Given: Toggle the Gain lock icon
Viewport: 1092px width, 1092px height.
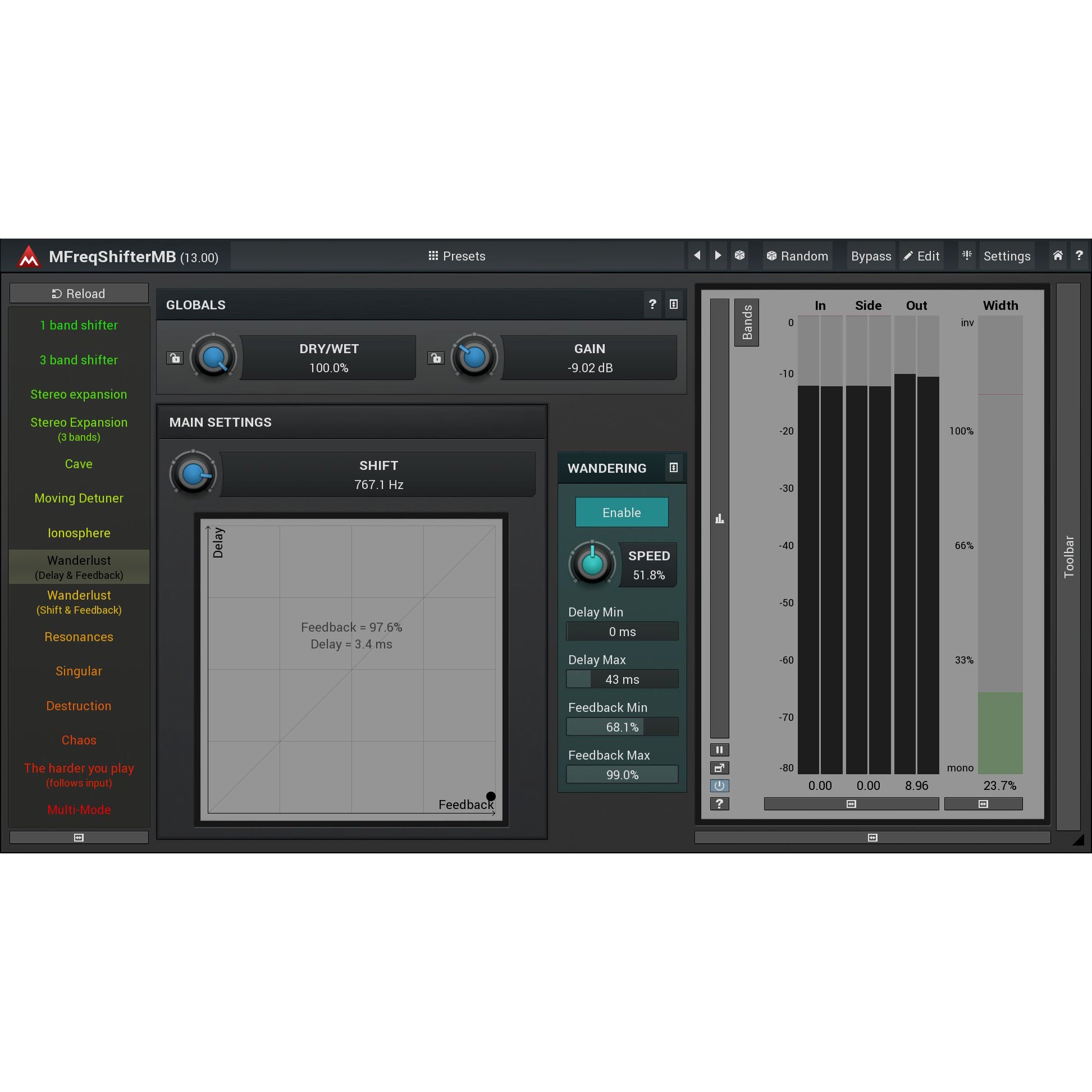Looking at the screenshot, I should [435, 358].
